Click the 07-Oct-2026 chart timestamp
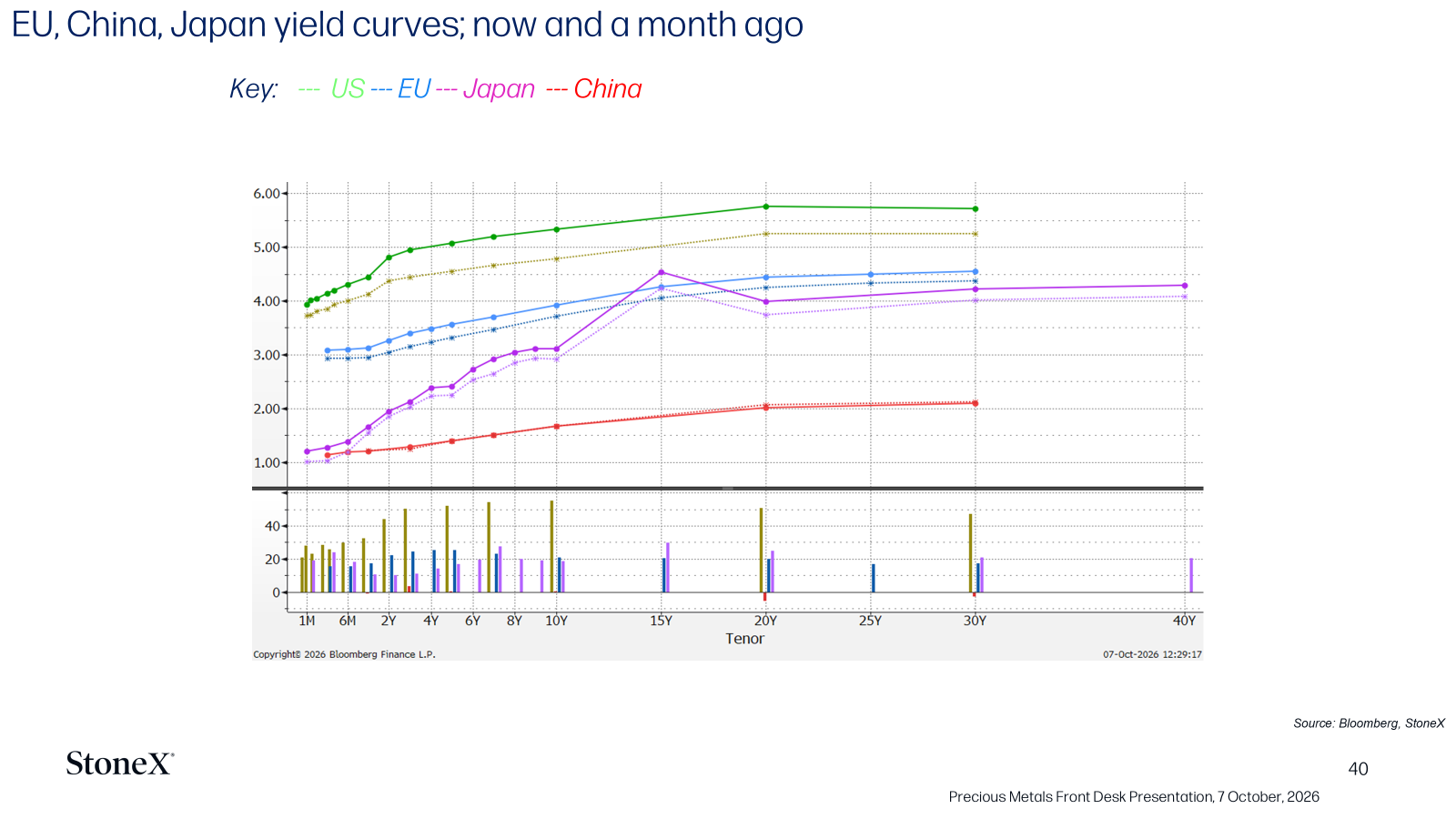This screenshot has height=819, width=1456. pyautogui.click(x=1152, y=654)
